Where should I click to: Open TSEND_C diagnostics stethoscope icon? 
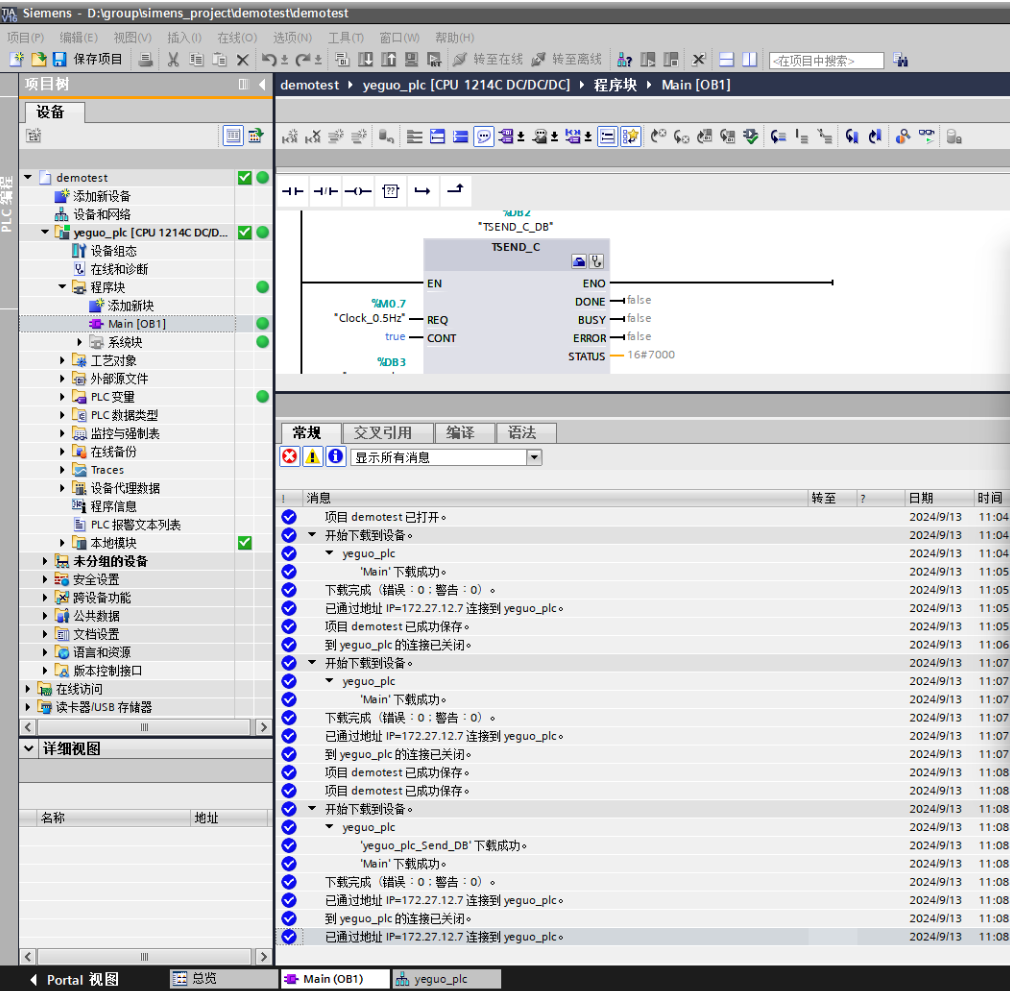pyautogui.click(x=597, y=262)
